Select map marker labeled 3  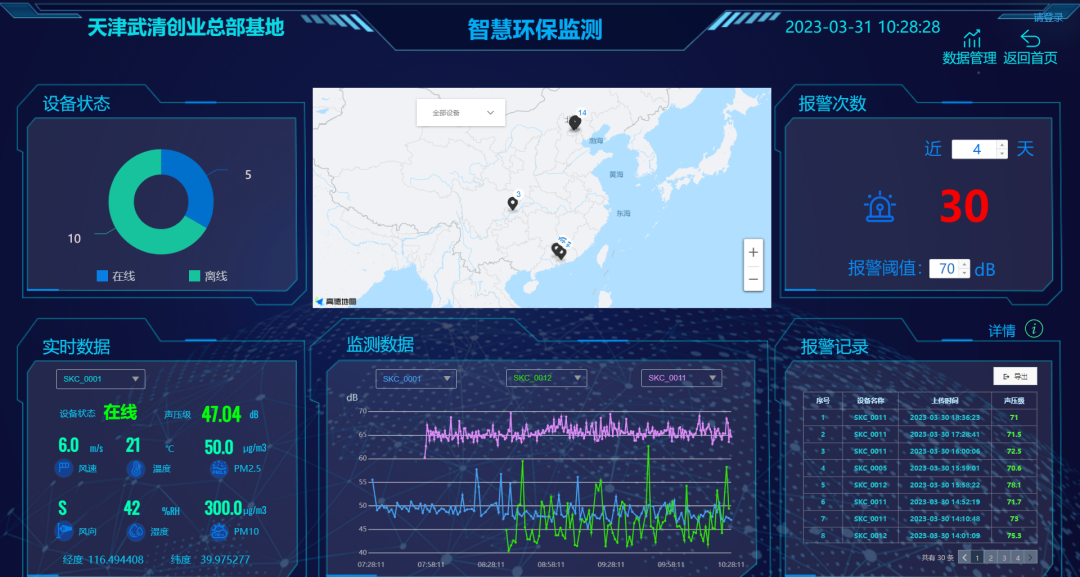(512, 203)
